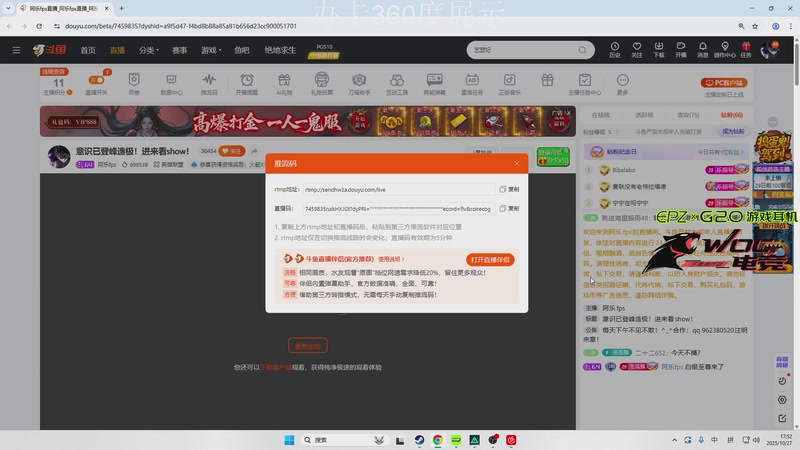Click the Douyu search input field
Image resolution: width=800 pixels, height=450 pixels.
(523, 50)
